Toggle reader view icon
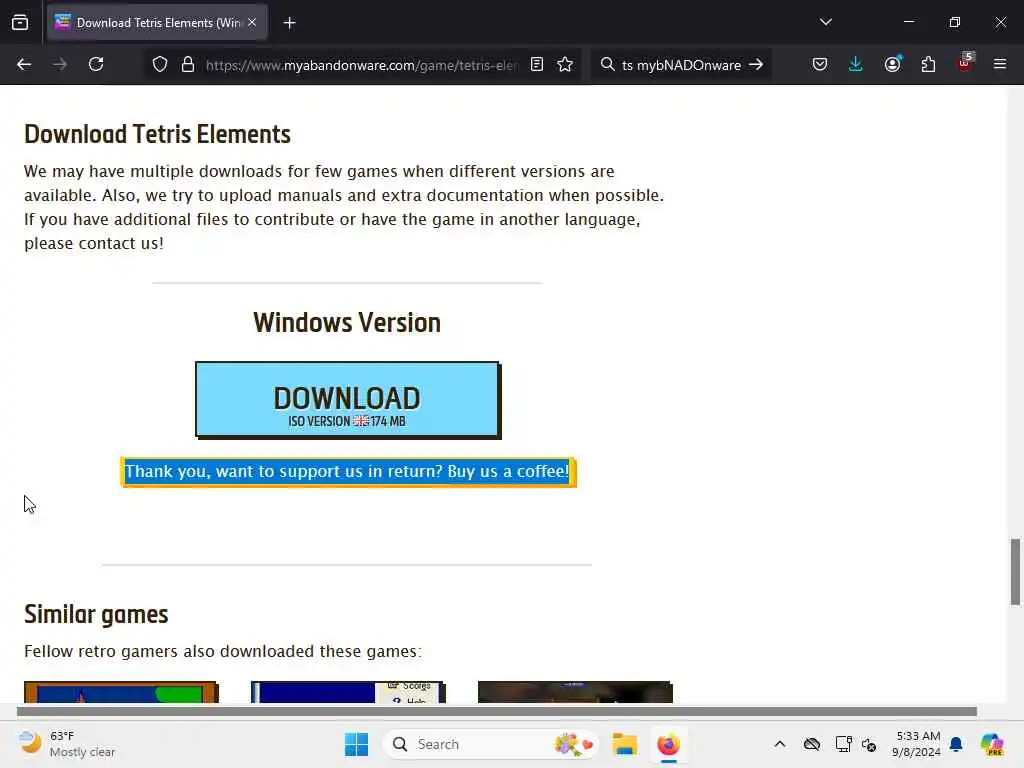1024x768 pixels. coord(537,65)
